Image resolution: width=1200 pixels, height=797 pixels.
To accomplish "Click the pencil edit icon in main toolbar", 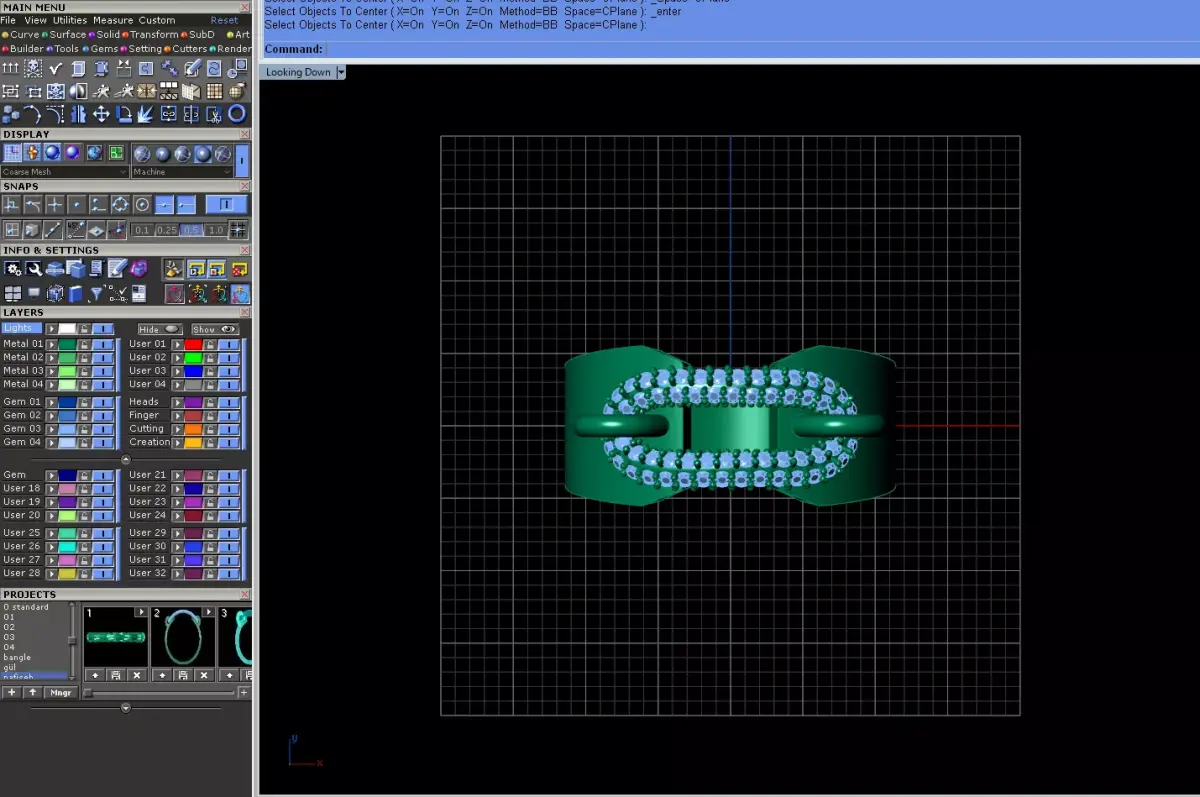I will tap(192, 68).
